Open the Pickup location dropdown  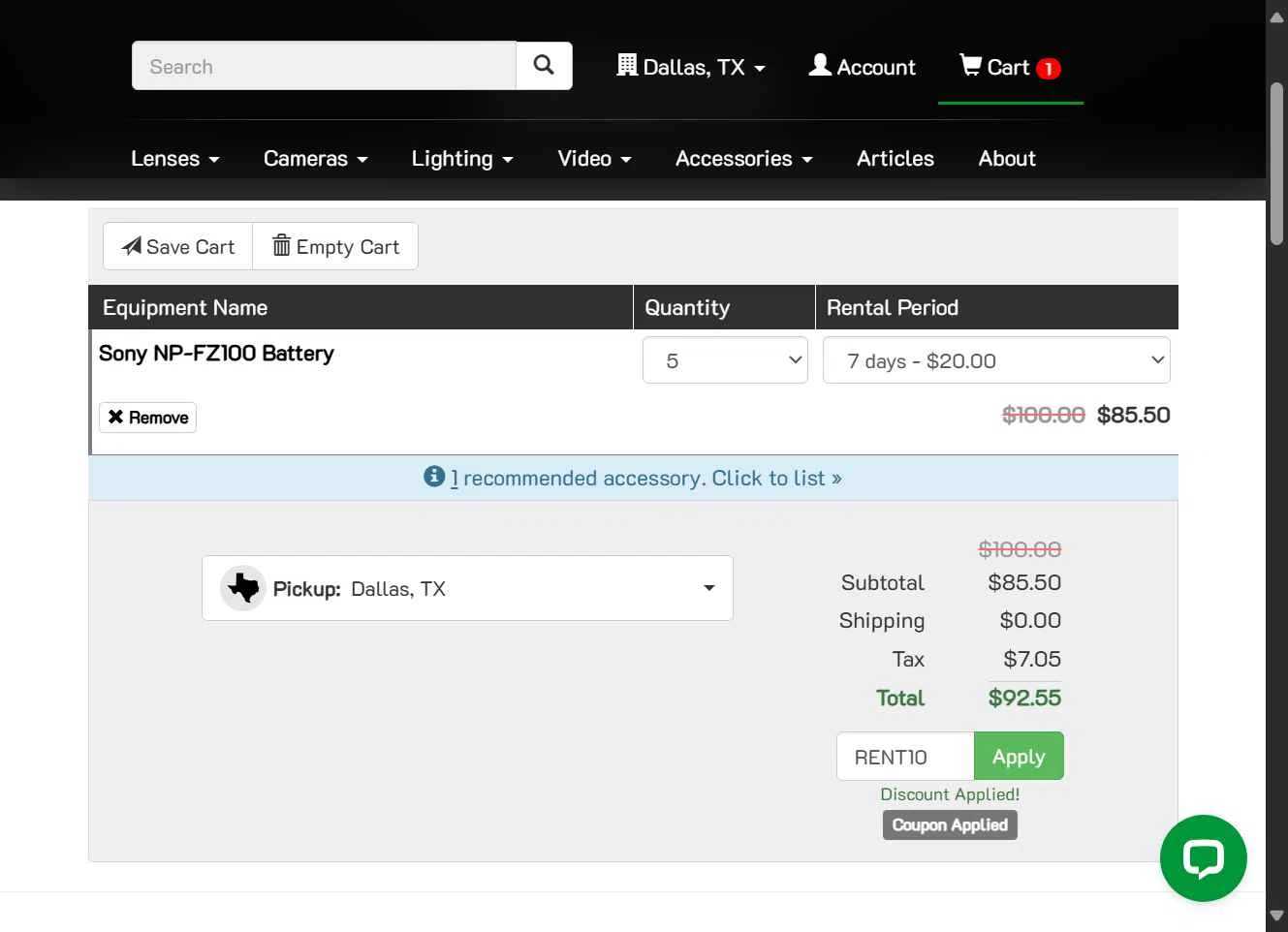coord(467,588)
